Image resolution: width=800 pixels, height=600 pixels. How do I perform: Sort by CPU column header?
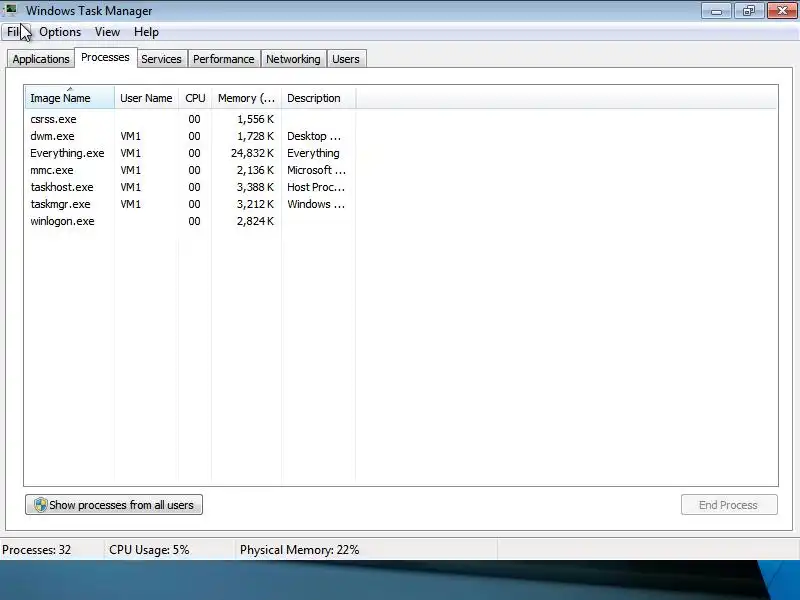[x=195, y=97]
